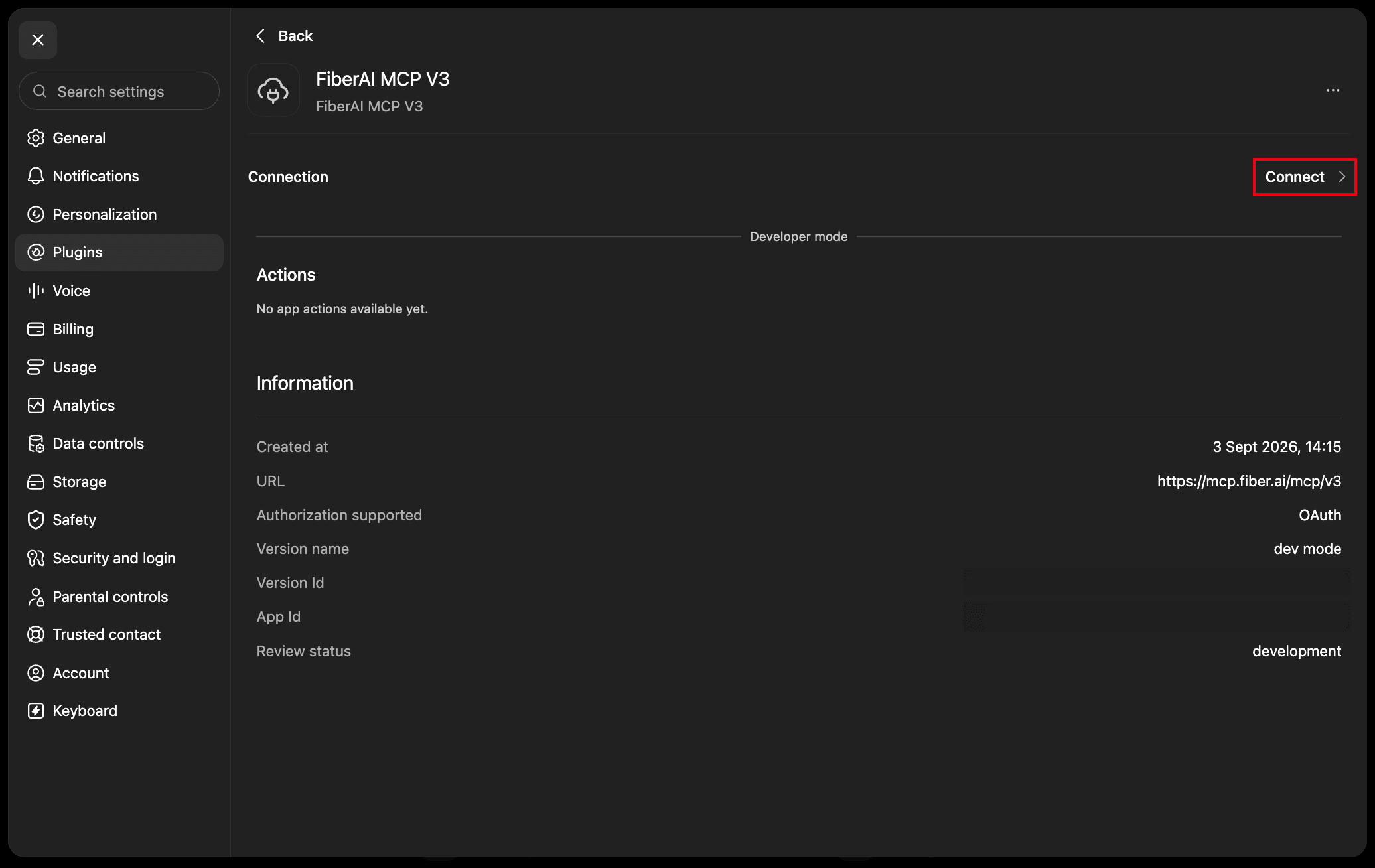This screenshot has width=1375, height=868.
Task: Close the settings panel with X
Action: pyautogui.click(x=38, y=40)
